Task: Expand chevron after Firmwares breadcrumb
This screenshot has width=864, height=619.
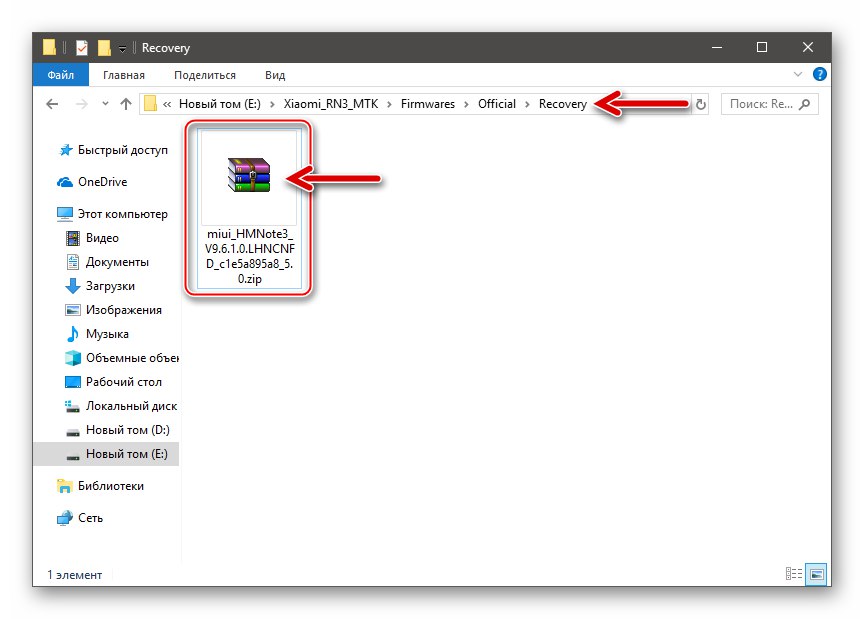Action: coord(466,104)
